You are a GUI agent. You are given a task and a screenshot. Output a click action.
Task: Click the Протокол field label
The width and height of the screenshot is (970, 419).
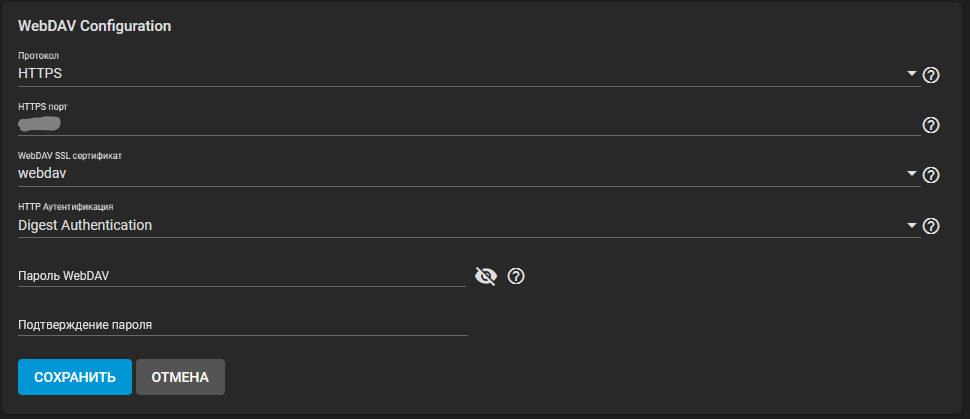coord(38,56)
